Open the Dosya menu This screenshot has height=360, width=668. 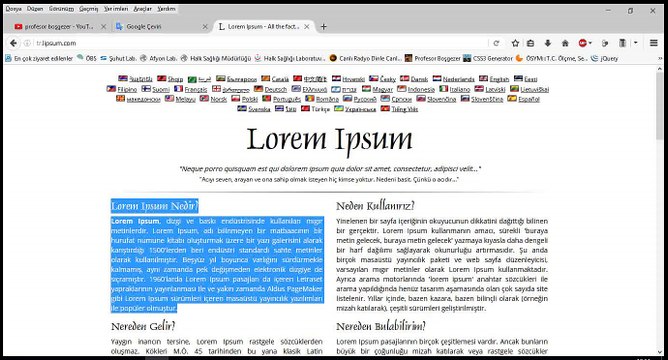click(14, 9)
